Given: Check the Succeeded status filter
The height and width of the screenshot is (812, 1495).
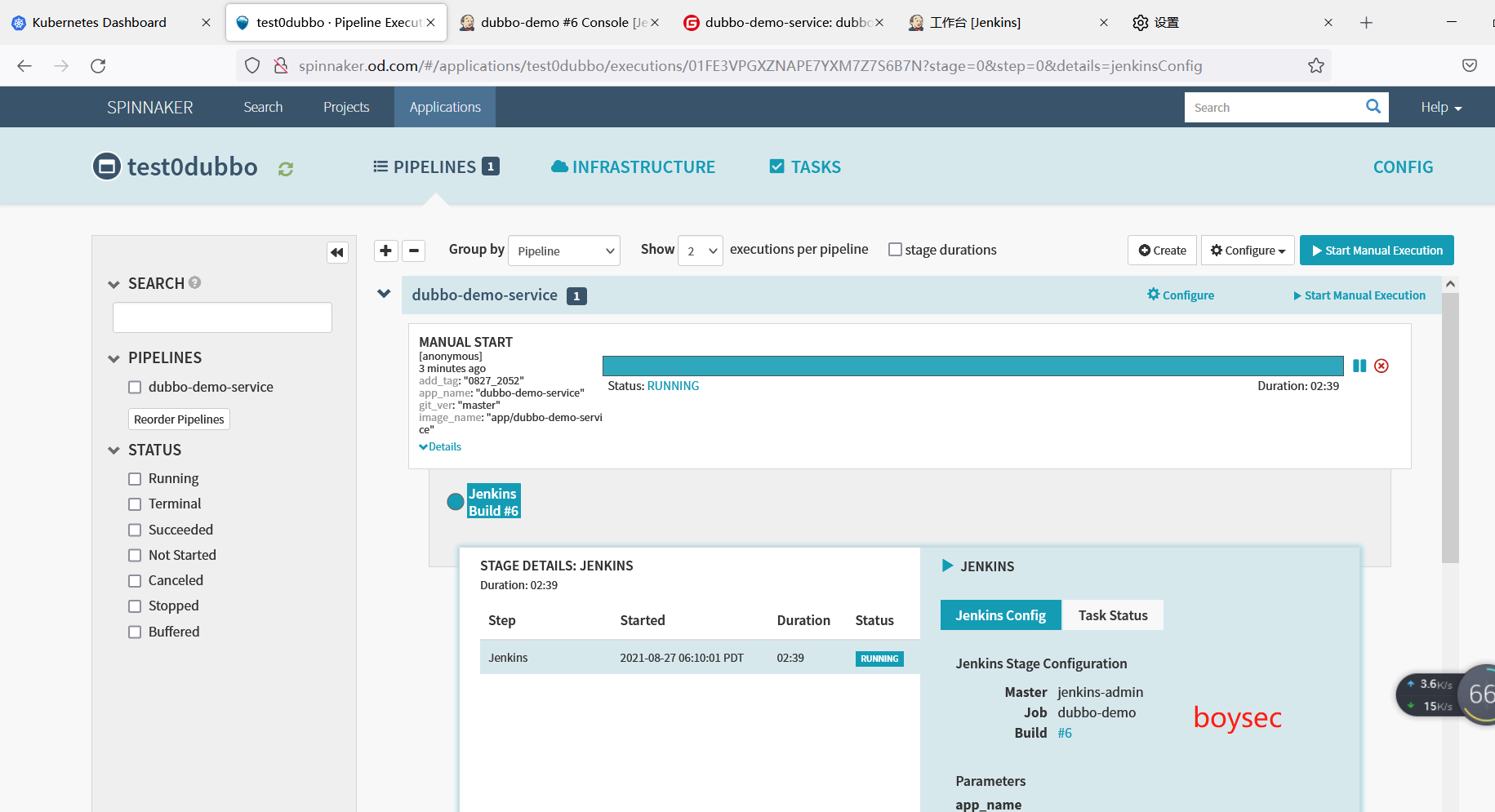Looking at the screenshot, I should [135, 530].
